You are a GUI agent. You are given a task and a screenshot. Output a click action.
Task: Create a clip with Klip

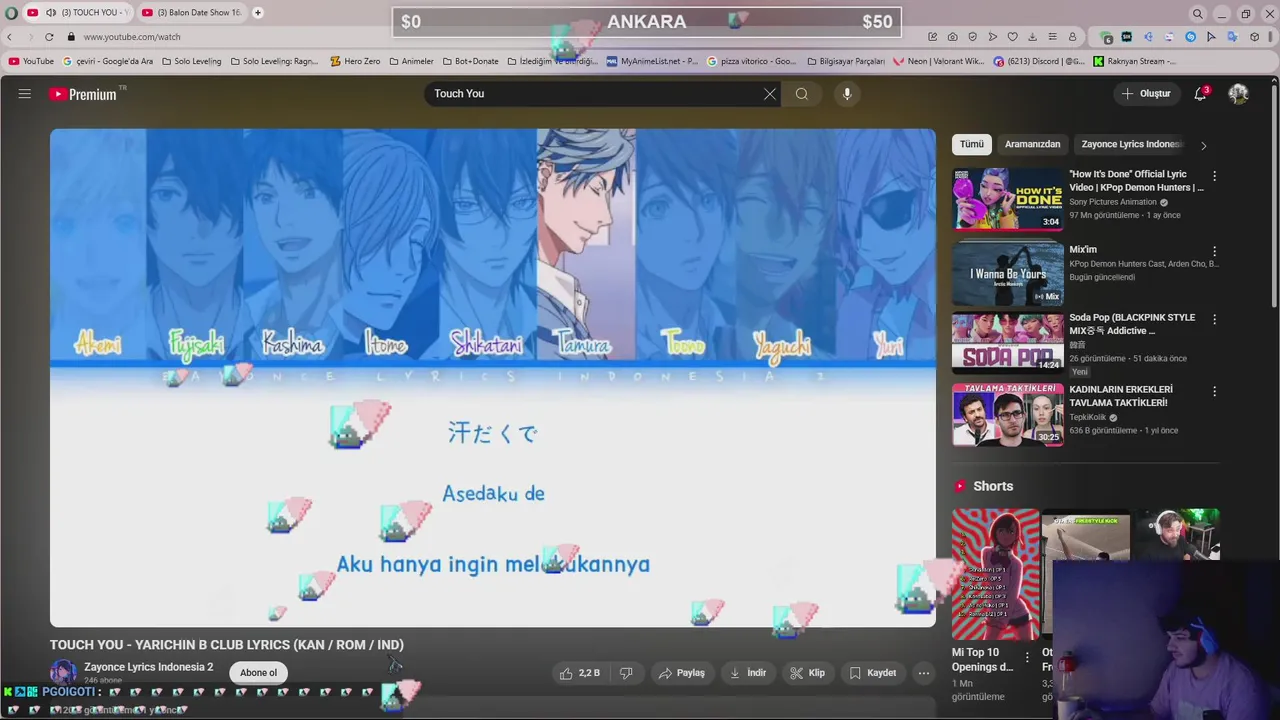coord(807,673)
